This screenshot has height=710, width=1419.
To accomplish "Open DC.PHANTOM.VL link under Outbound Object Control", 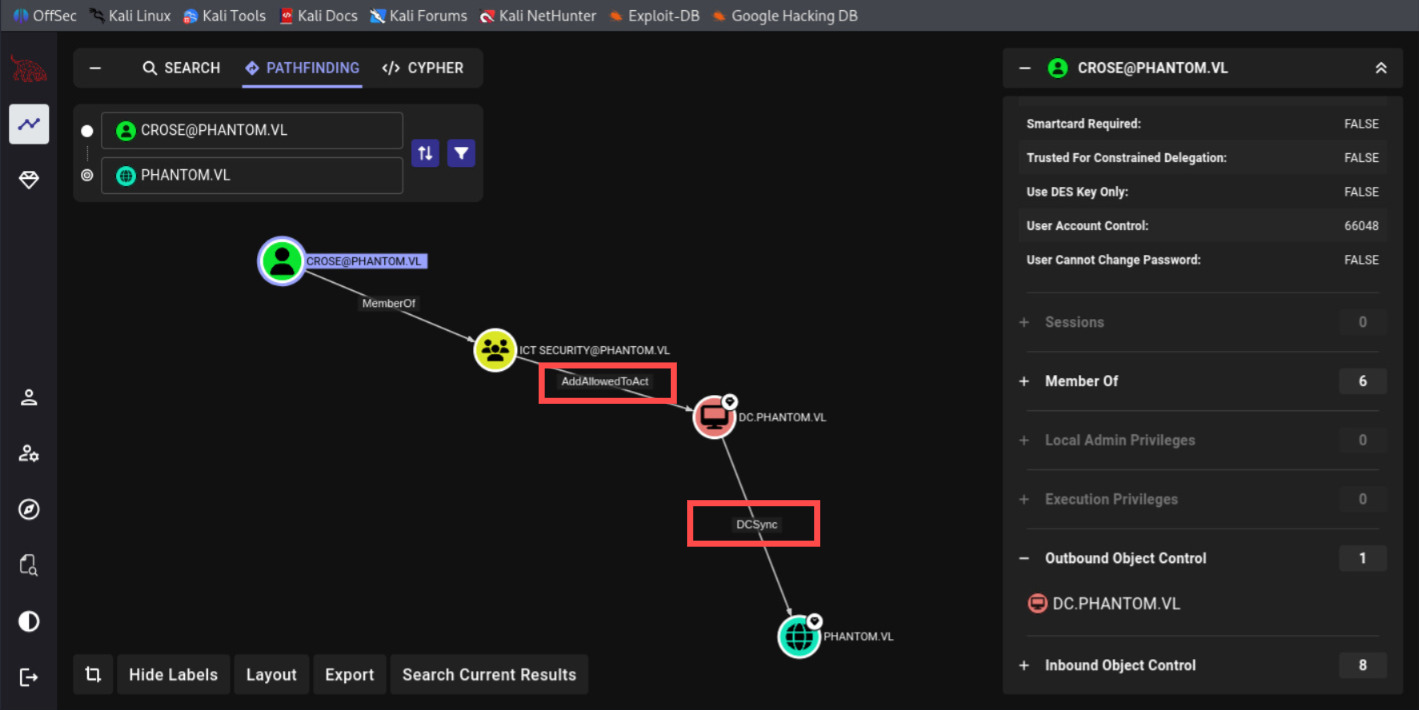I will point(1115,604).
